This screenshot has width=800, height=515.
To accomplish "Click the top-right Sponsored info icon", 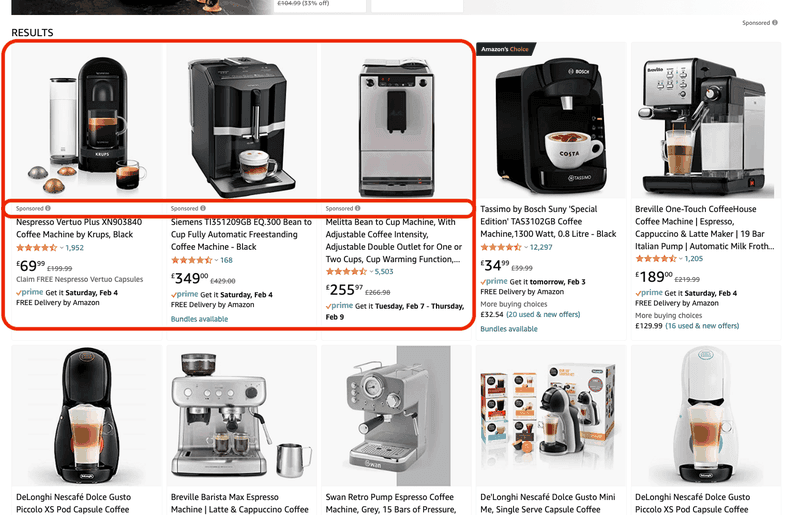I will tap(775, 22).
